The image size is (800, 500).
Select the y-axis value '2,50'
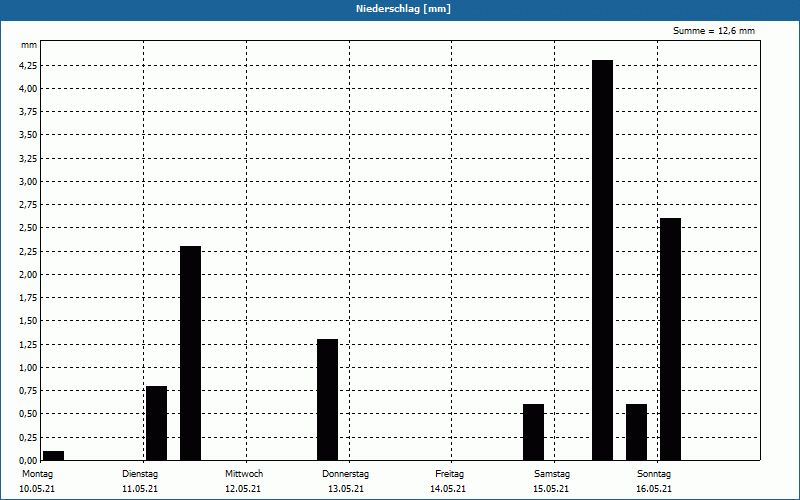tap(28, 228)
